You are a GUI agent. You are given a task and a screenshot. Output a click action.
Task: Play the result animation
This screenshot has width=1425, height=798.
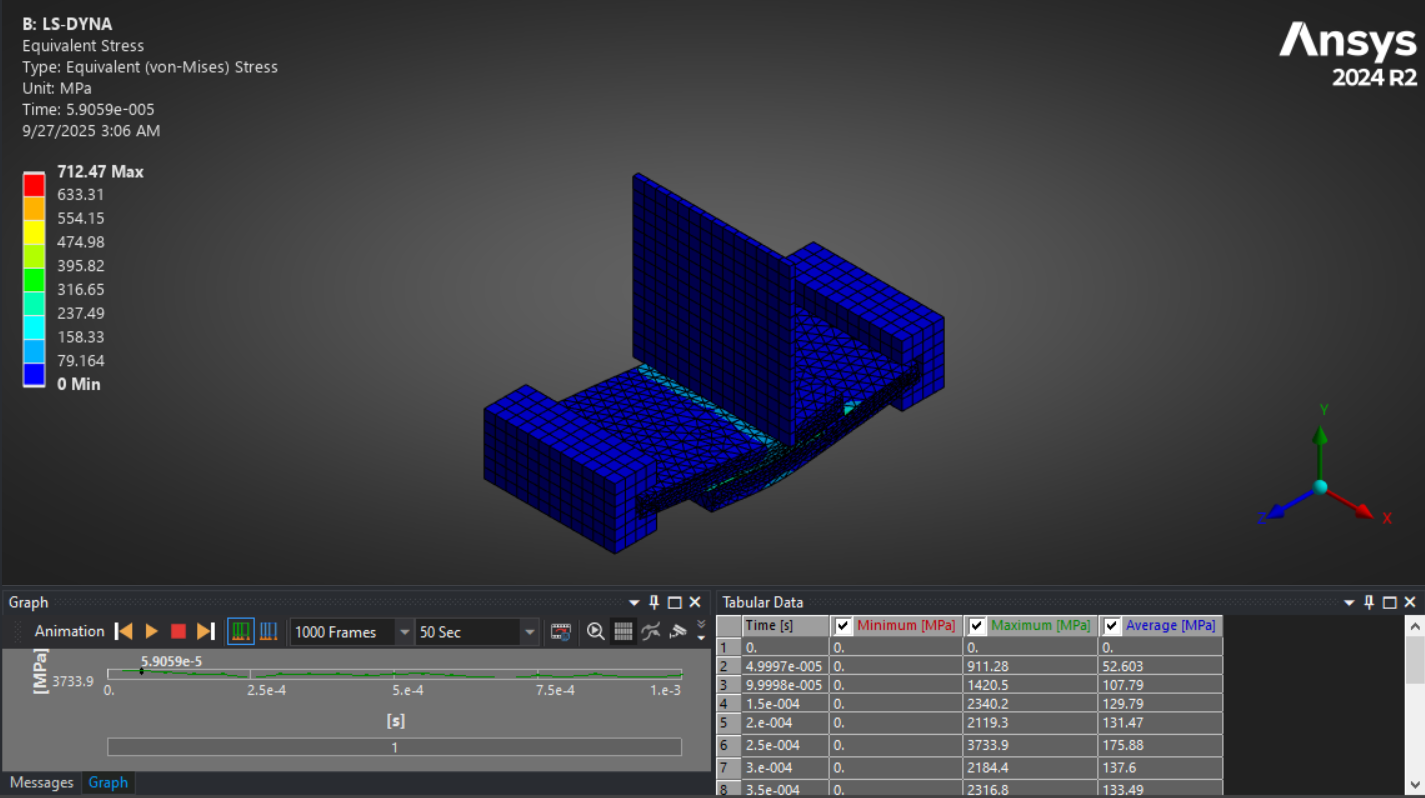[152, 631]
